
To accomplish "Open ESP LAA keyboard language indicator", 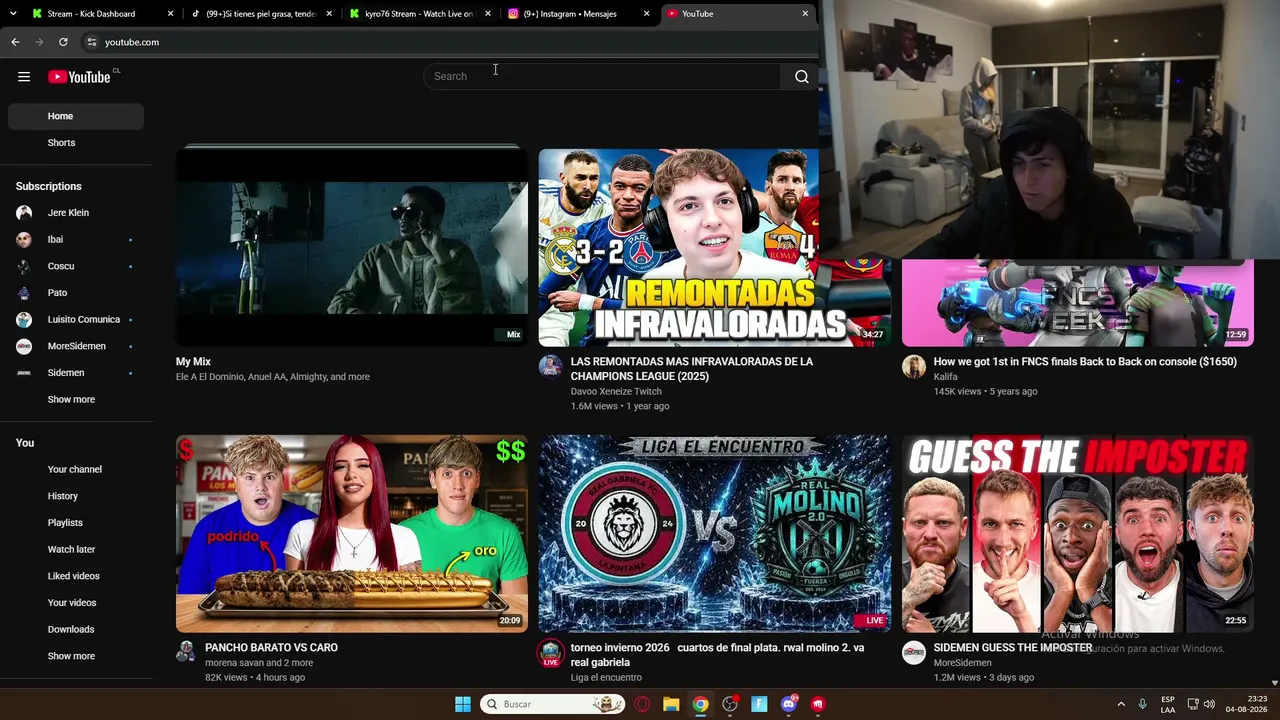I will [1168, 704].
